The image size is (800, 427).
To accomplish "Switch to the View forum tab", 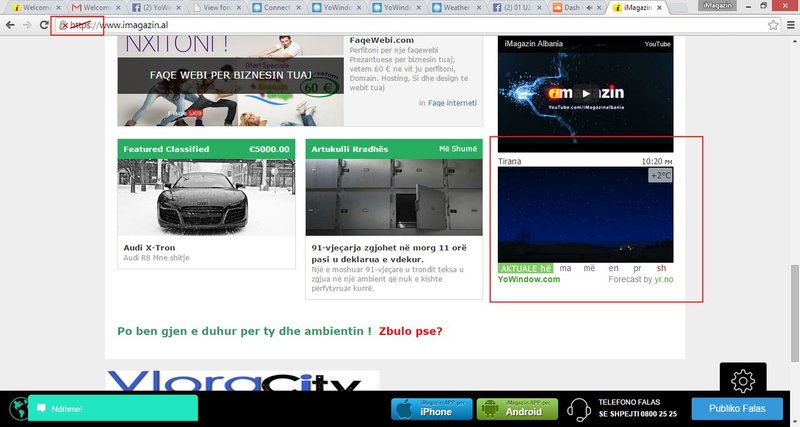I will (216, 8).
